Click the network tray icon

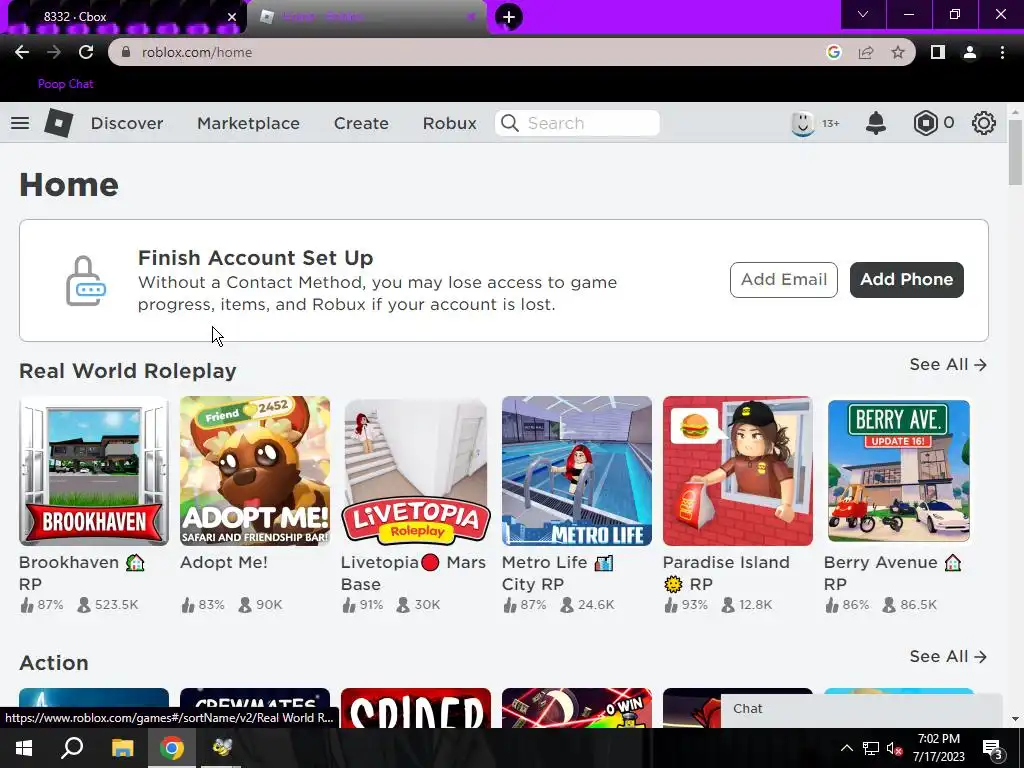(871, 749)
